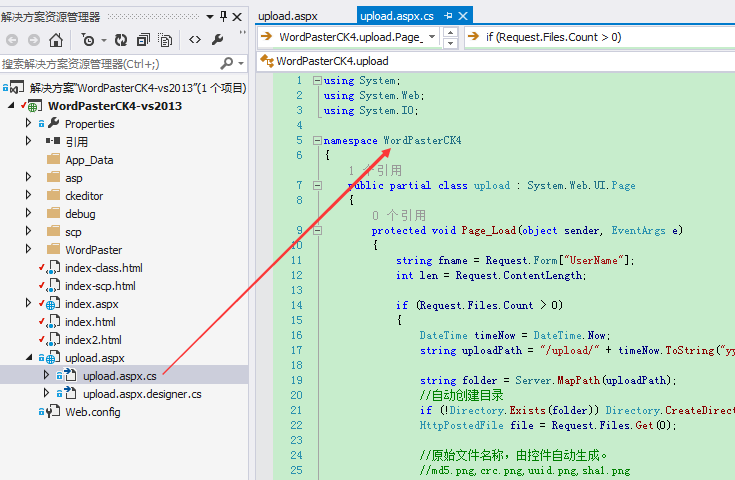
Task: Select the 引用 references item
Action: pos(77,142)
